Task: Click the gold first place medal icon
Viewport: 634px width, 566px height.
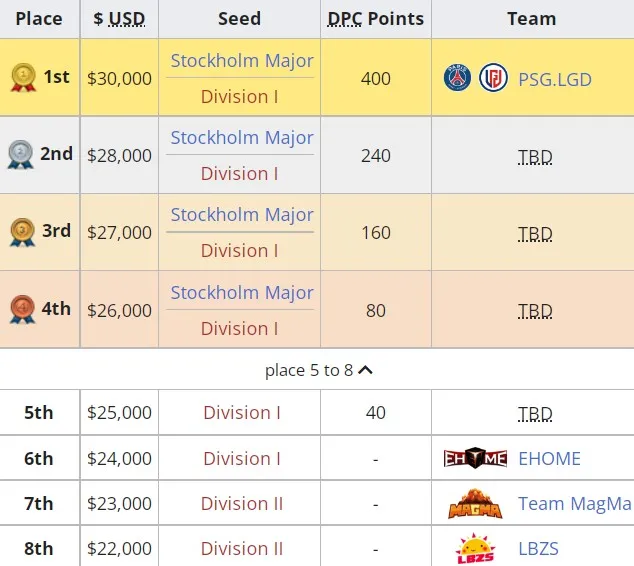Action: (23, 77)
